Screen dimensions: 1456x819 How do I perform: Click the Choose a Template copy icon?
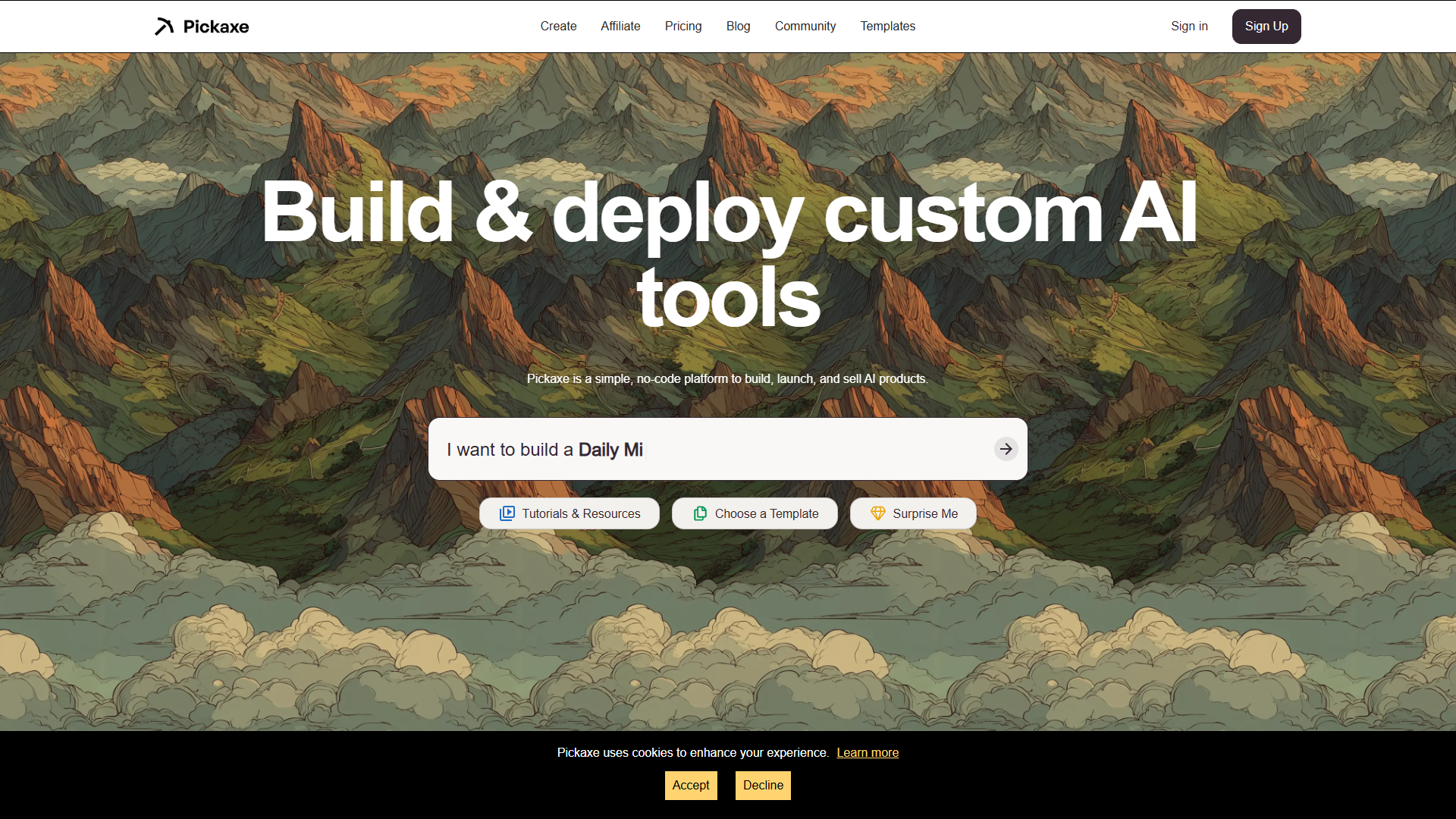coord(700,513)
